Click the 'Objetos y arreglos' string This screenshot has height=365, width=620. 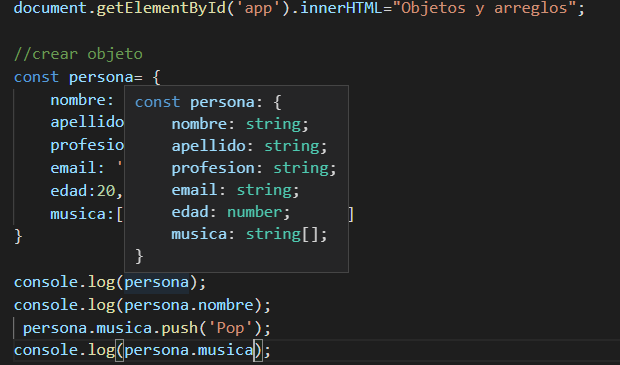(484, 8)
